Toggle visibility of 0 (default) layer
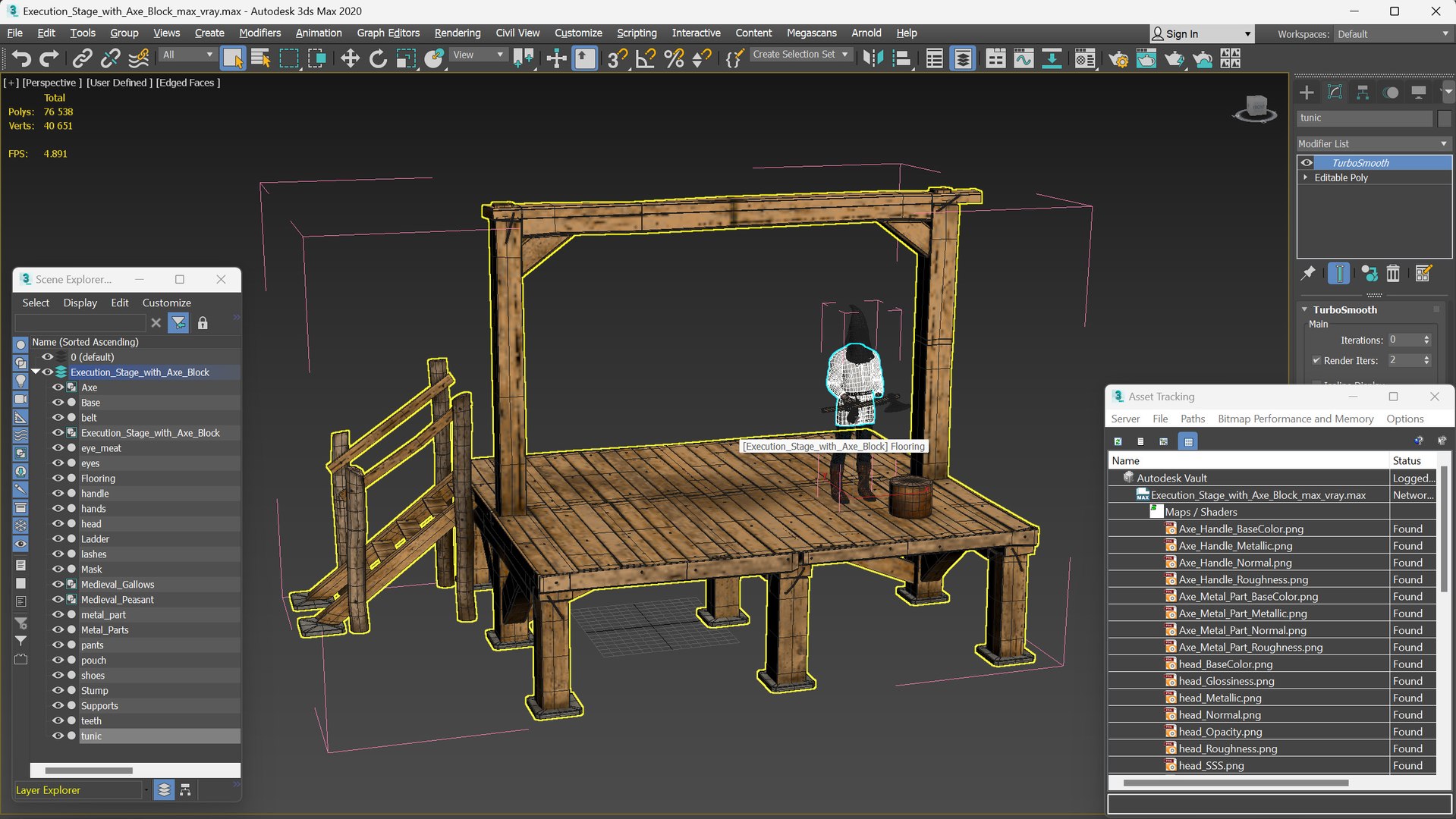 coord(47,357)
